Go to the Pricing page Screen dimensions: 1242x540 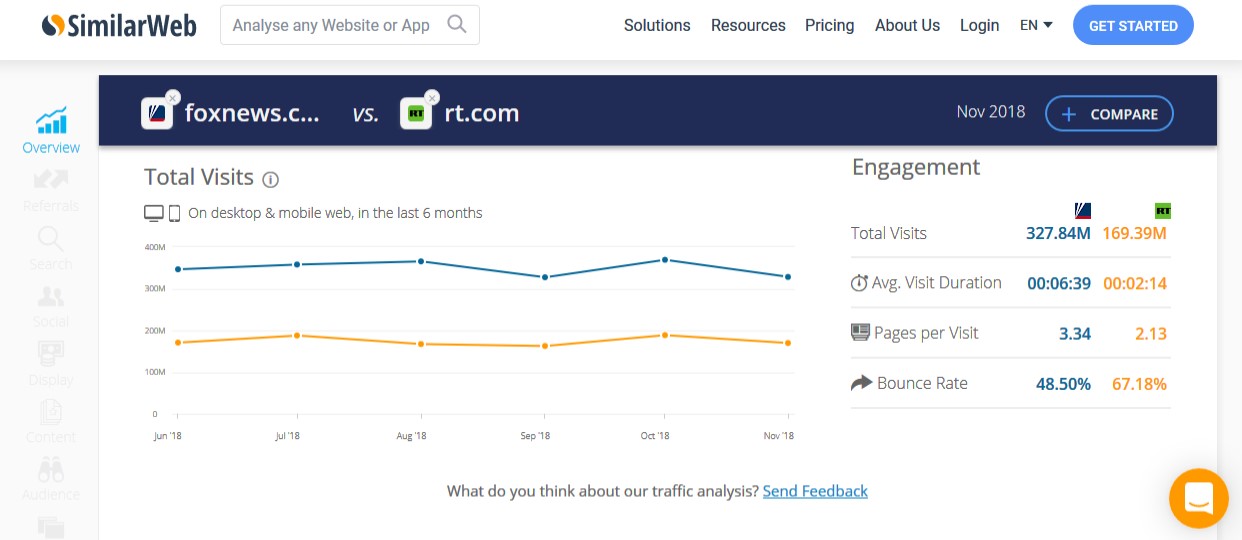830,25
